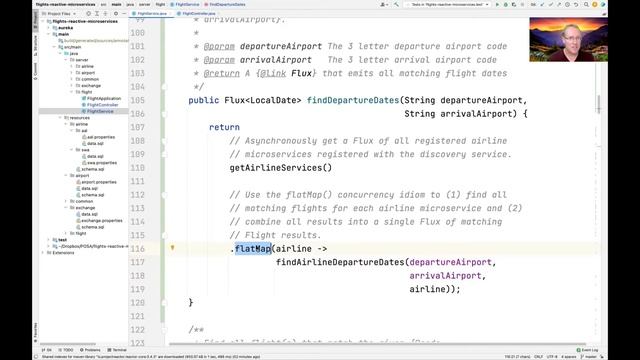The image size is (640, 360).
Task: Click the editor horizontal scrollbar
Action: pos(378,344)
